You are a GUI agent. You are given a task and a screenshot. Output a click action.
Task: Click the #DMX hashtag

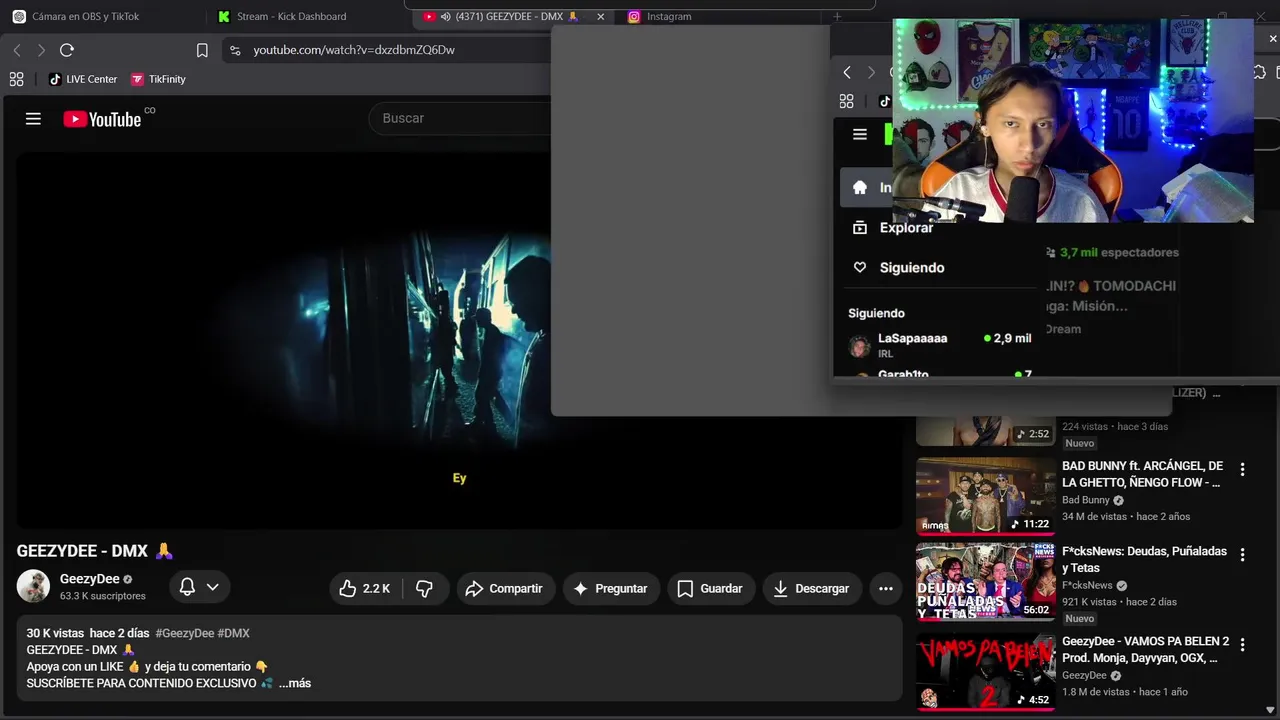(x=233, y=633)
